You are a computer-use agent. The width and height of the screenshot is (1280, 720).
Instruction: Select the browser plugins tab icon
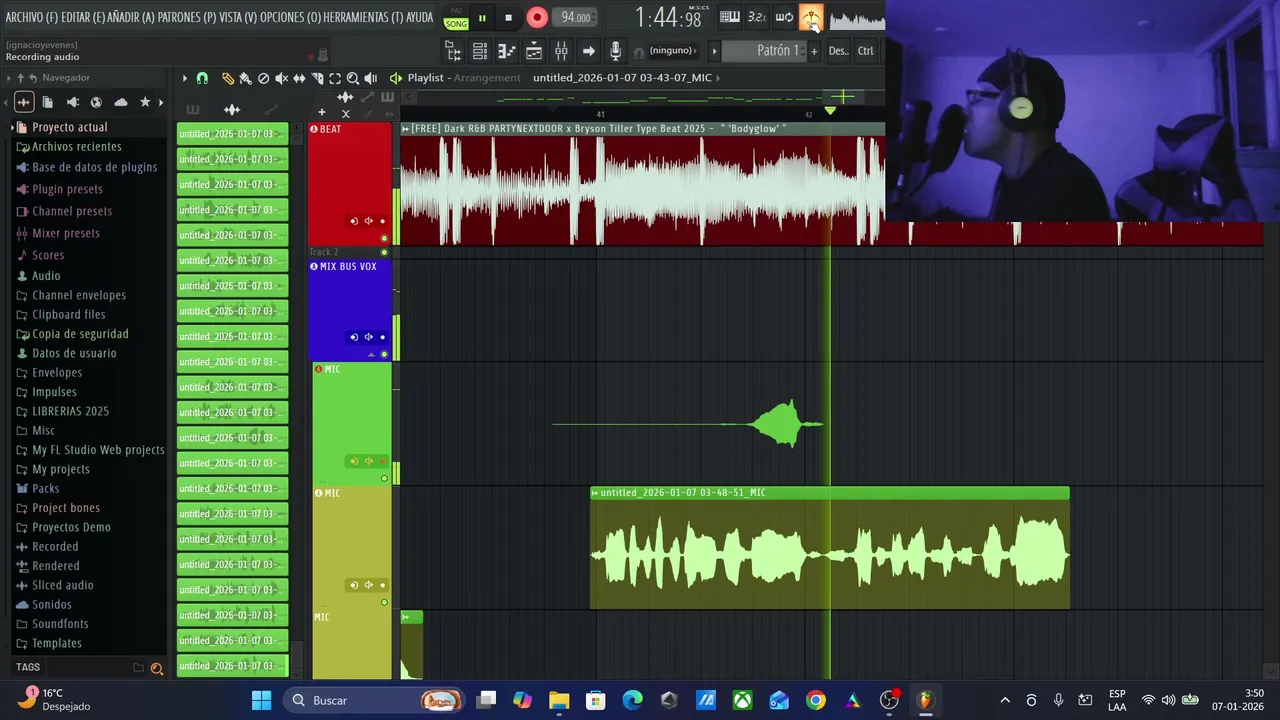pos(72,102)
